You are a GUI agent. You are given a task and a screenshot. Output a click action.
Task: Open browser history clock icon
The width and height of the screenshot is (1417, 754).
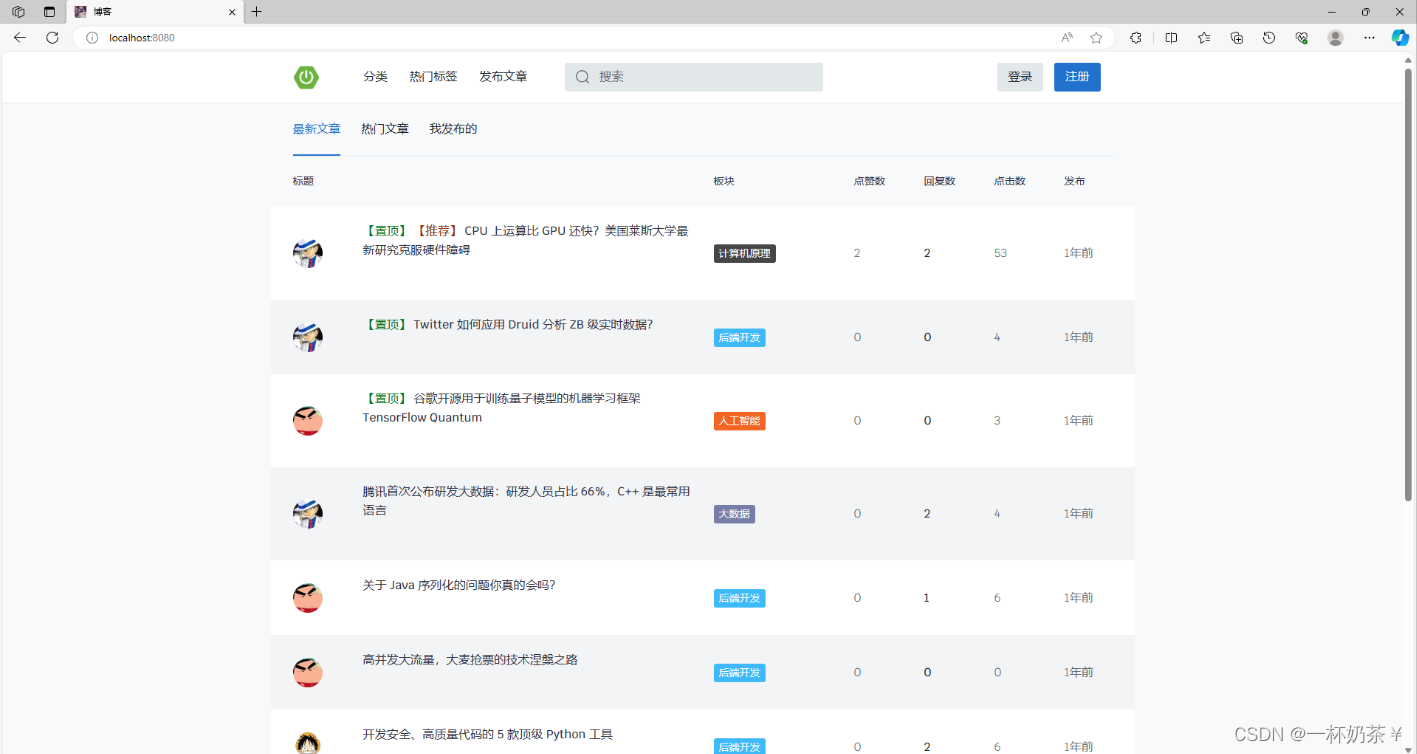coord(1269,37)
